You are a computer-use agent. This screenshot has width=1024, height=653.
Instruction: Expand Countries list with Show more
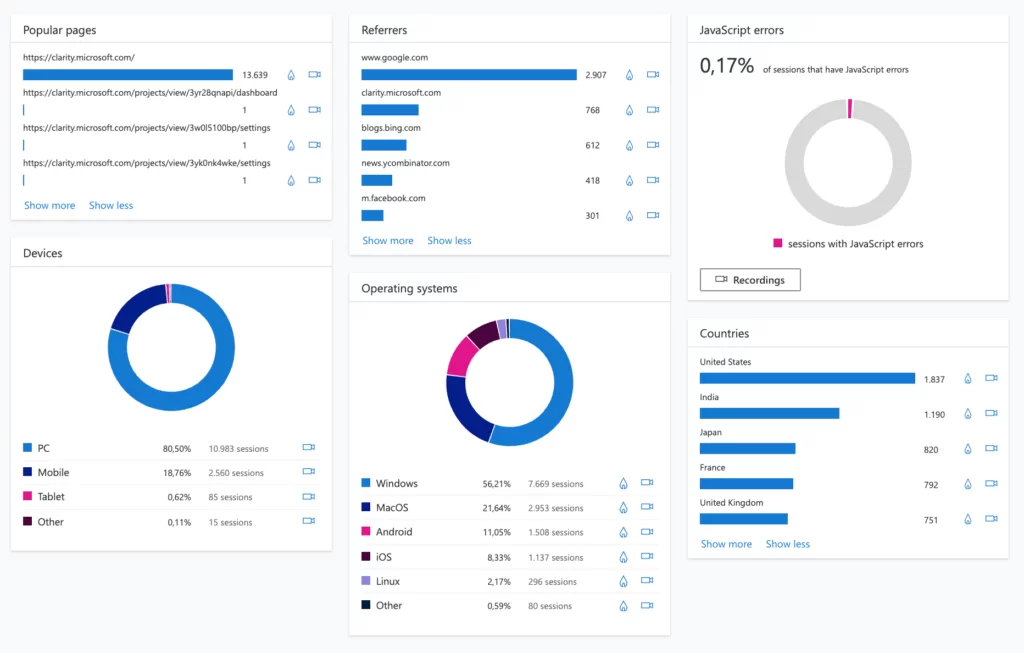tap(726, 544)
